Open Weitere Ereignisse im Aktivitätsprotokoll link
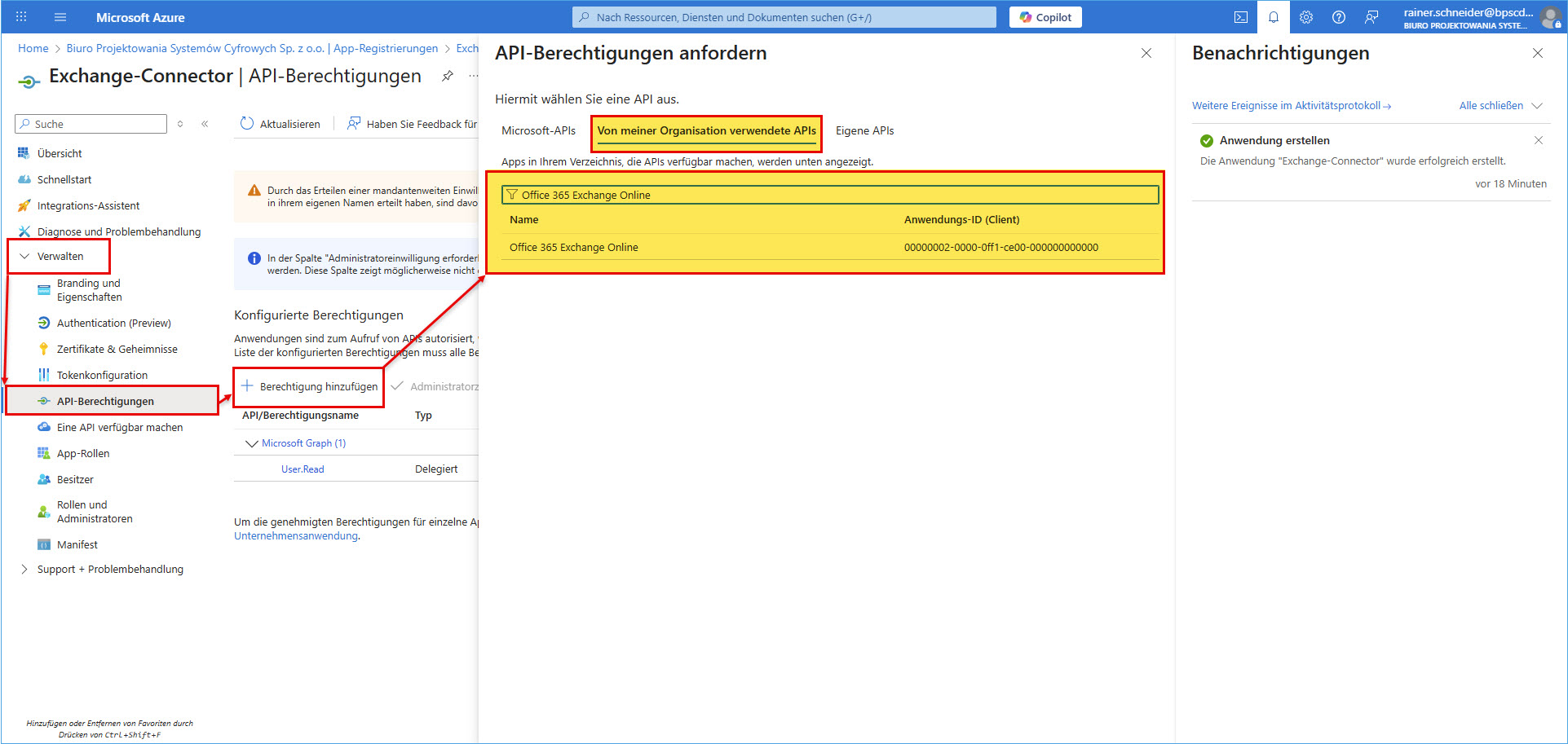 pyautogui.click(x=1292, y=106)
